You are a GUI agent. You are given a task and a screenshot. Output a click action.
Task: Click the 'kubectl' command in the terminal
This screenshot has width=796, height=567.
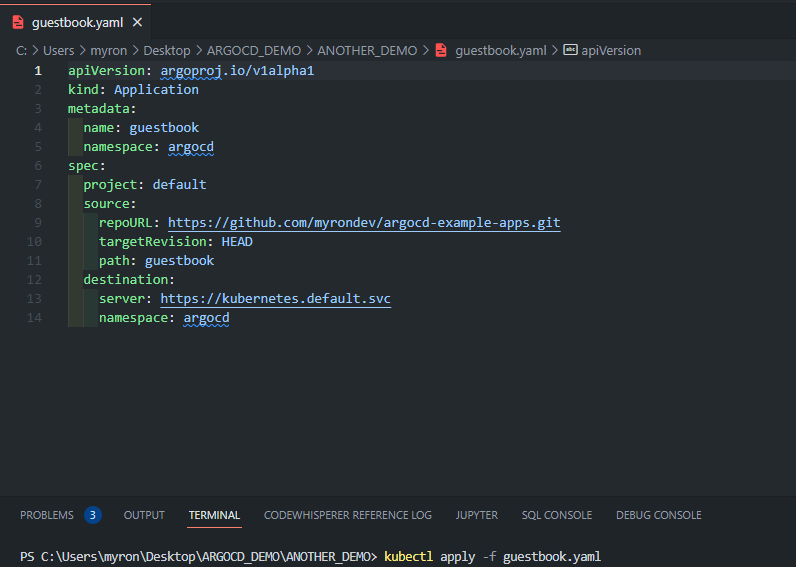point(409,556)
